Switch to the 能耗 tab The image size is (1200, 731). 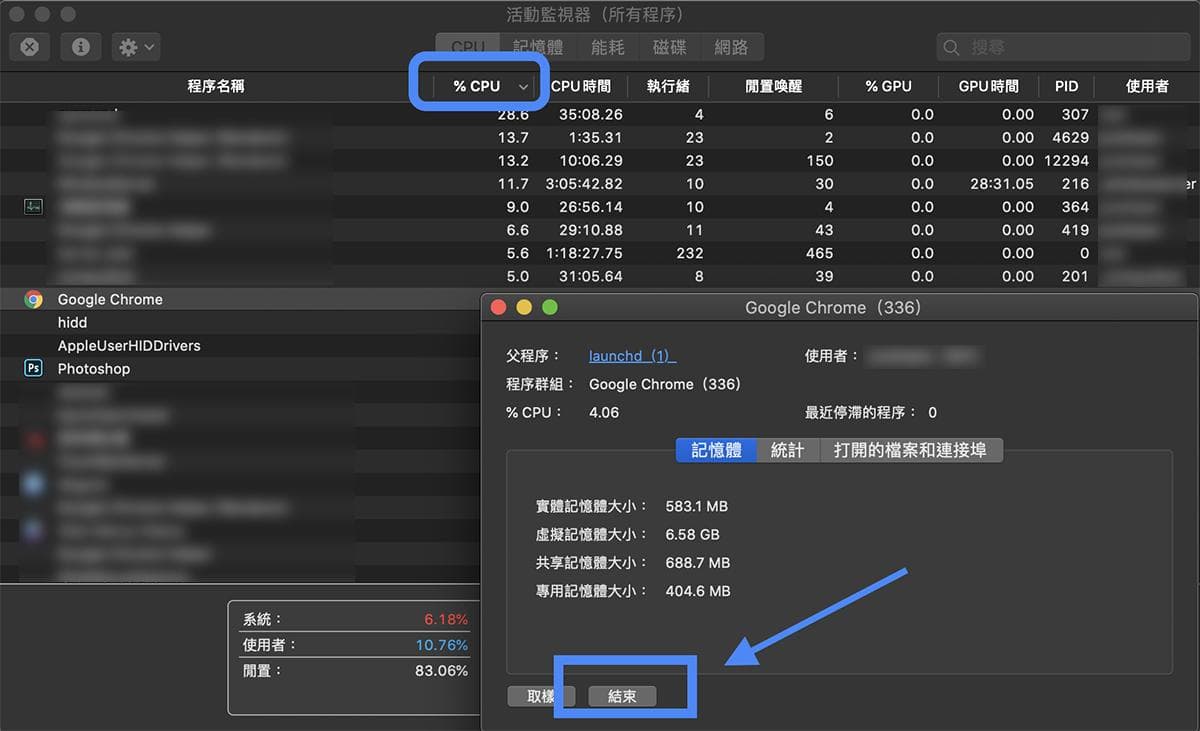[x=607, y=47]
